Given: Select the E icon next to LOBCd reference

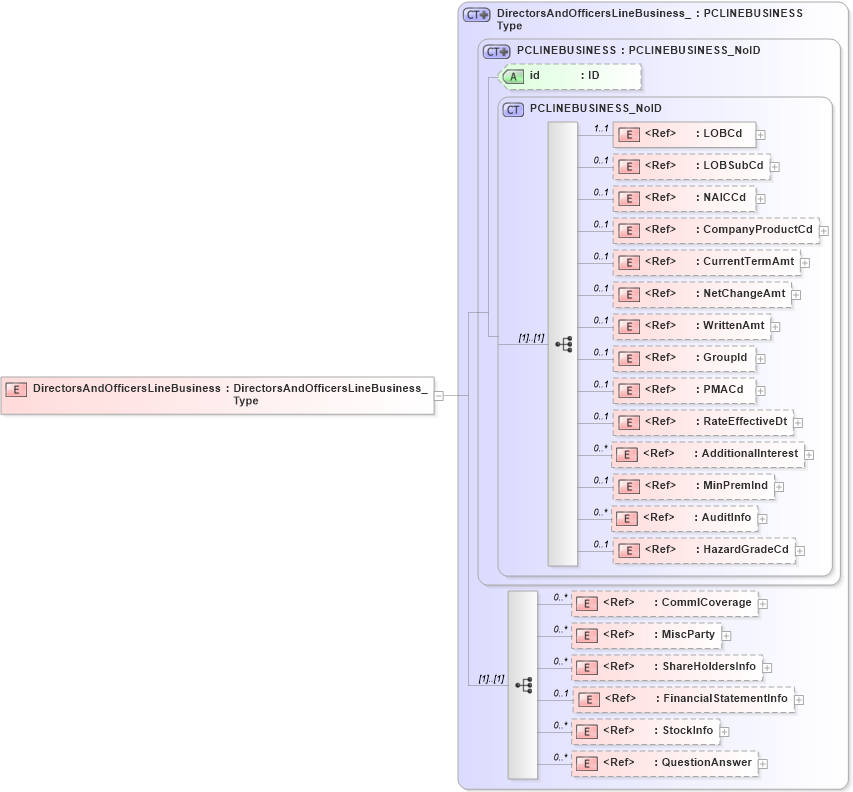Looking at the screenshot, I should point(629,134).
